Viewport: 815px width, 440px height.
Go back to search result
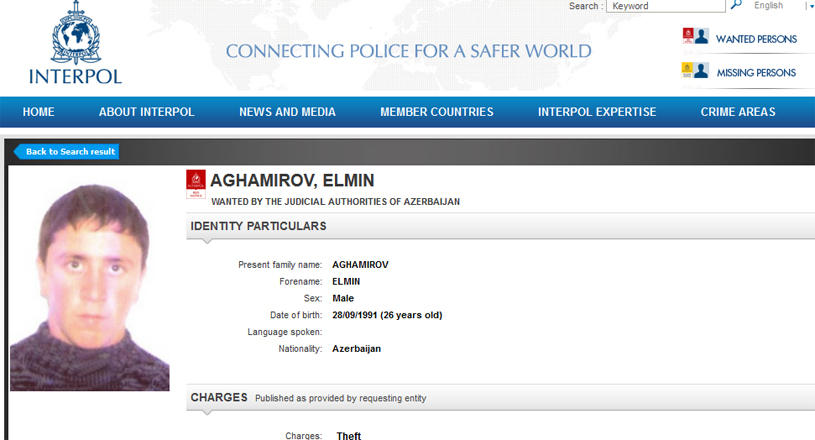tap(66, 152)
